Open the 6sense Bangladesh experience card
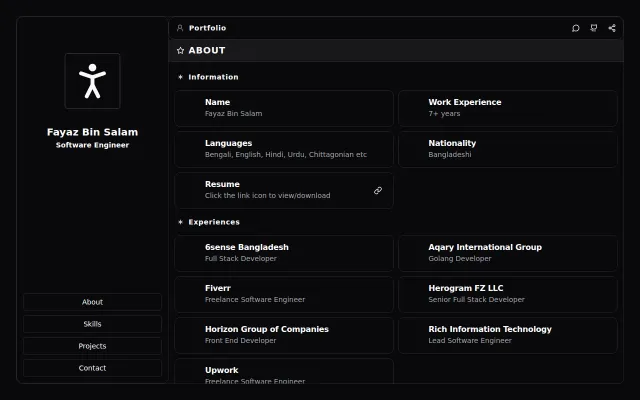The height and width of the screenshot is (400, 640). (284, 253)
